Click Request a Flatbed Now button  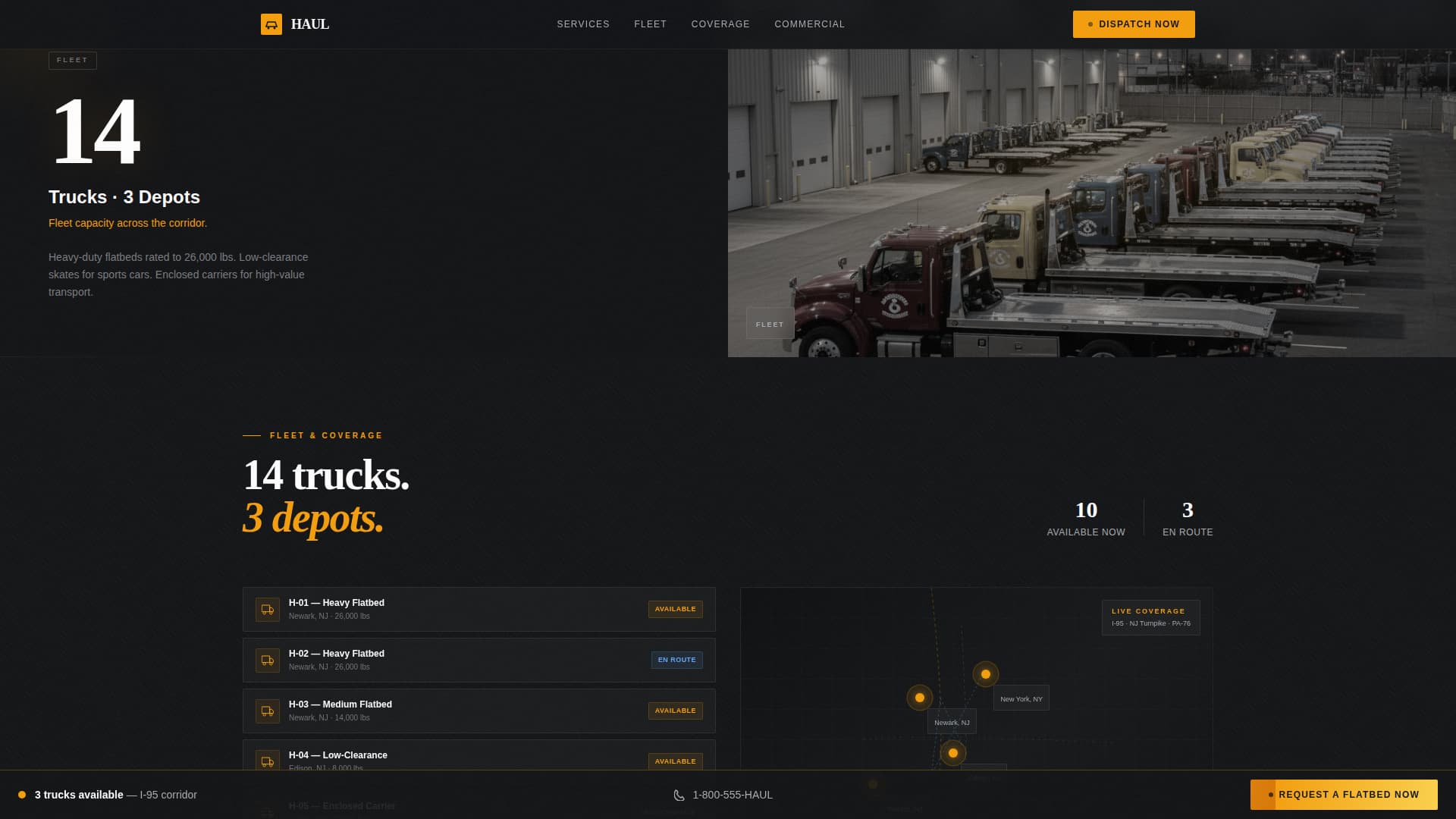click(1344, 795)
